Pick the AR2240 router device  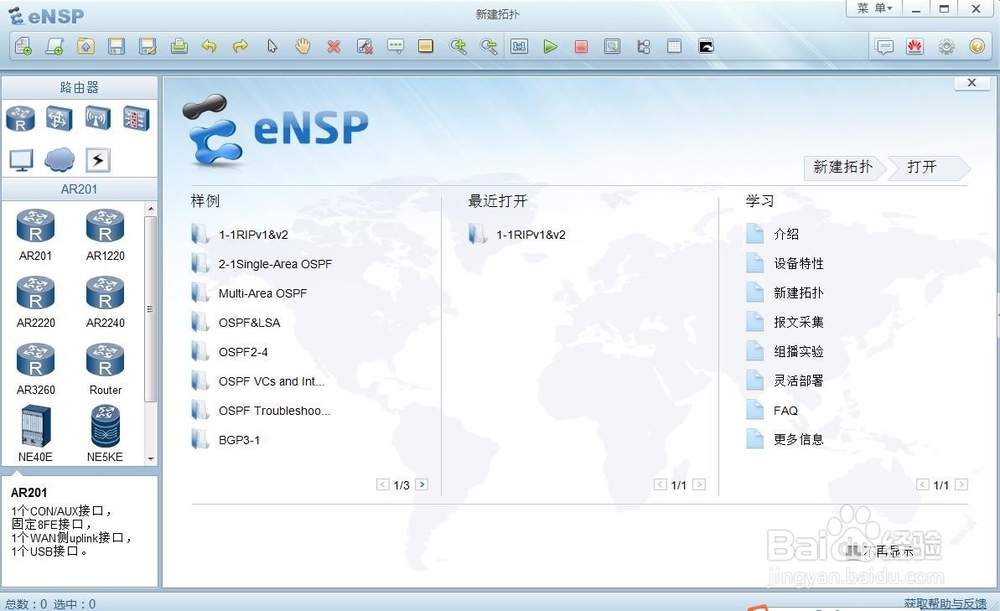(x=105, y=302)
